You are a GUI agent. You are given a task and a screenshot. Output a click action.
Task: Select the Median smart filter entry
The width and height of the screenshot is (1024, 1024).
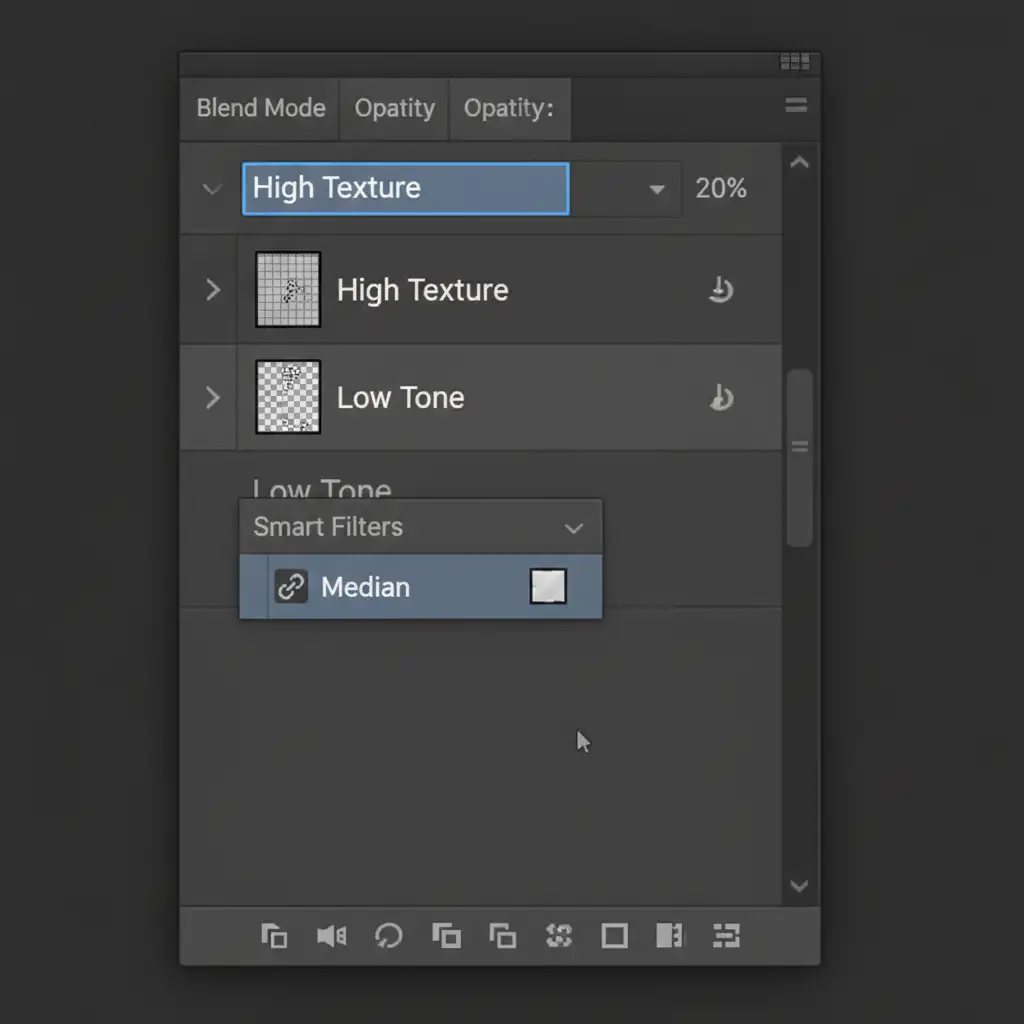[366, 587]
